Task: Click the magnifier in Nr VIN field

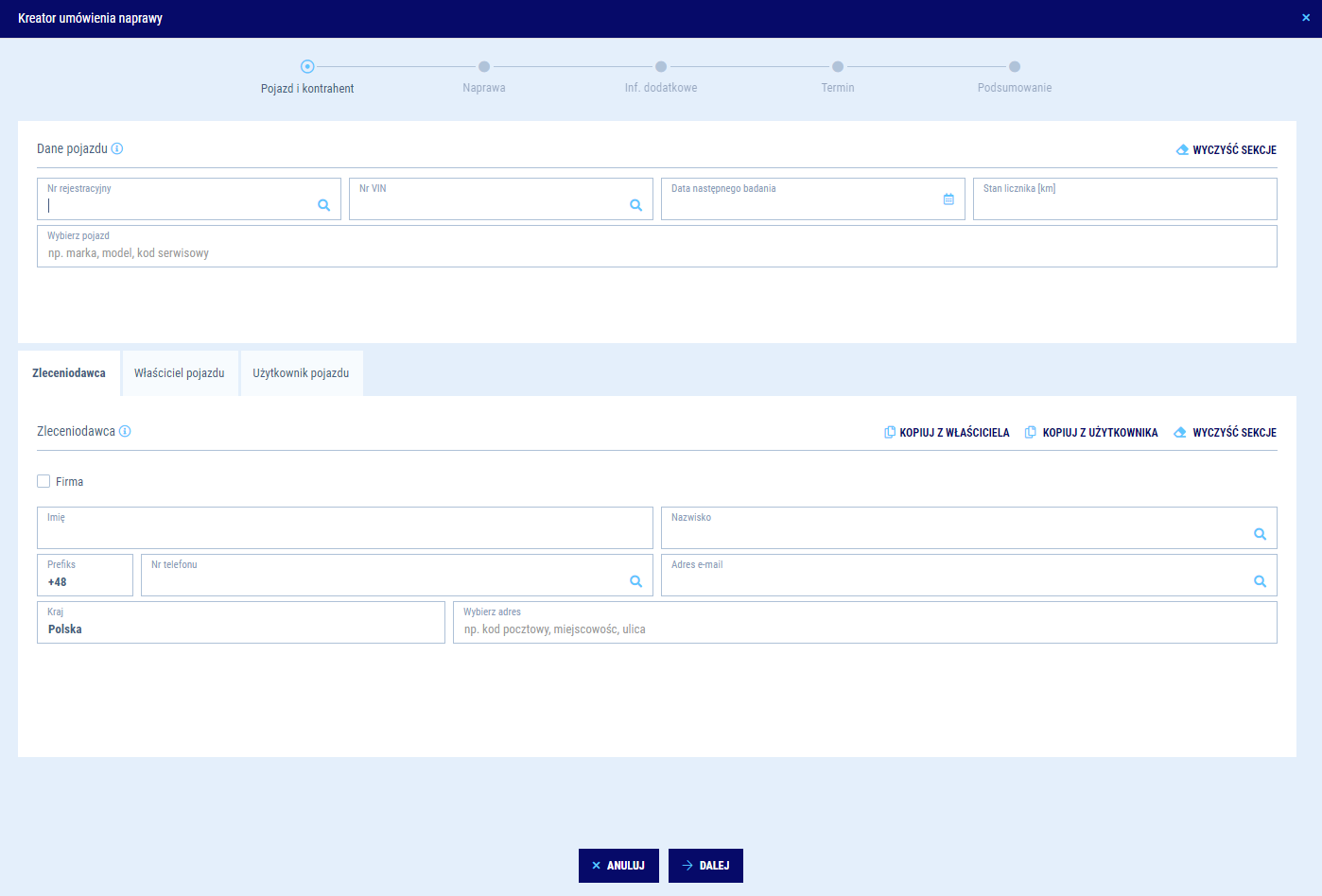Action: pyautogui.click(x=635, y=205)
